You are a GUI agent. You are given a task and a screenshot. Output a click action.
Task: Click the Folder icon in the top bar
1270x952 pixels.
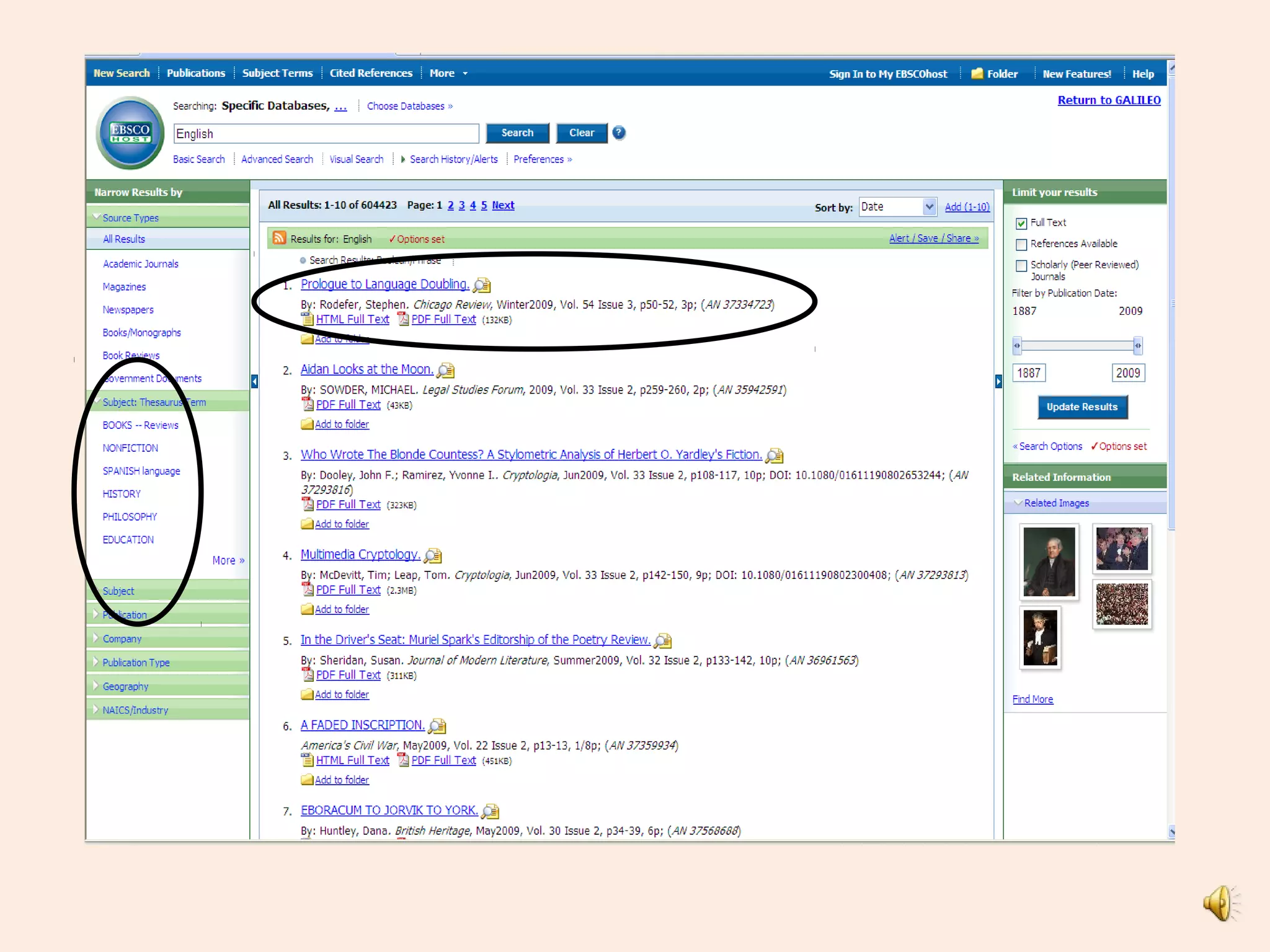click(x=977, y=74)
